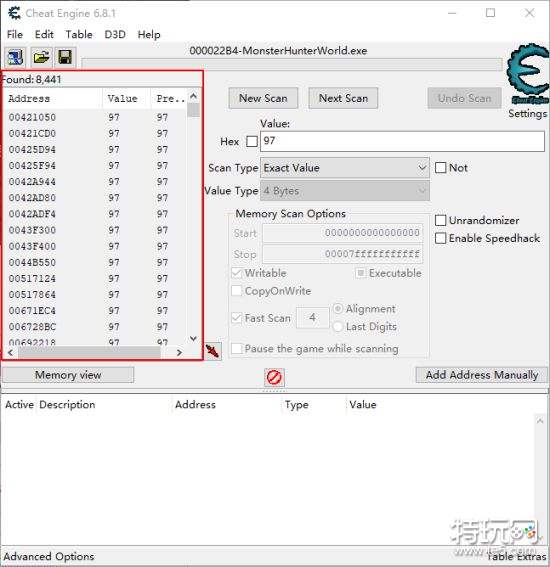Click Add Address Manually button
Screen dimensions: 550x567
pyautogui.click(x=482, y=375)
